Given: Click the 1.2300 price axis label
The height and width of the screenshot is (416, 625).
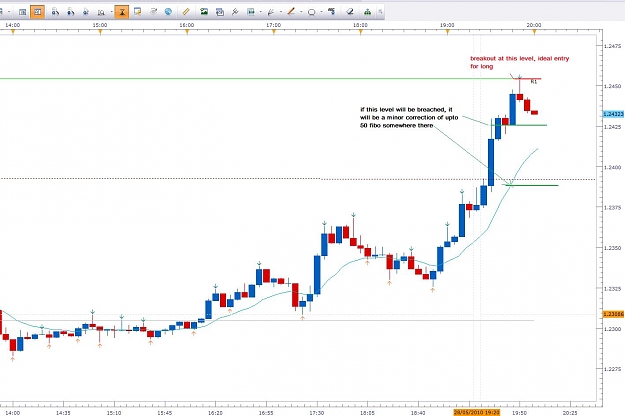Looking at the screenshot, I should point(613,329).
